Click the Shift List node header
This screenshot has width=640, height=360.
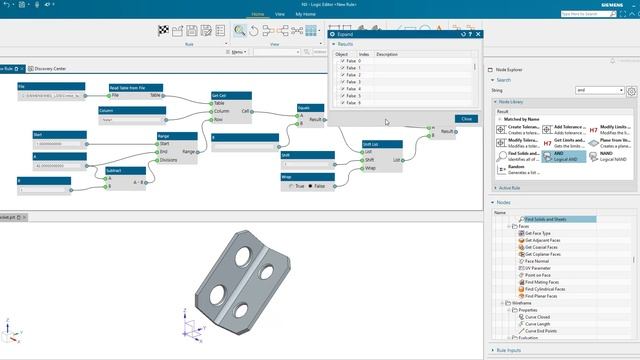382,144
